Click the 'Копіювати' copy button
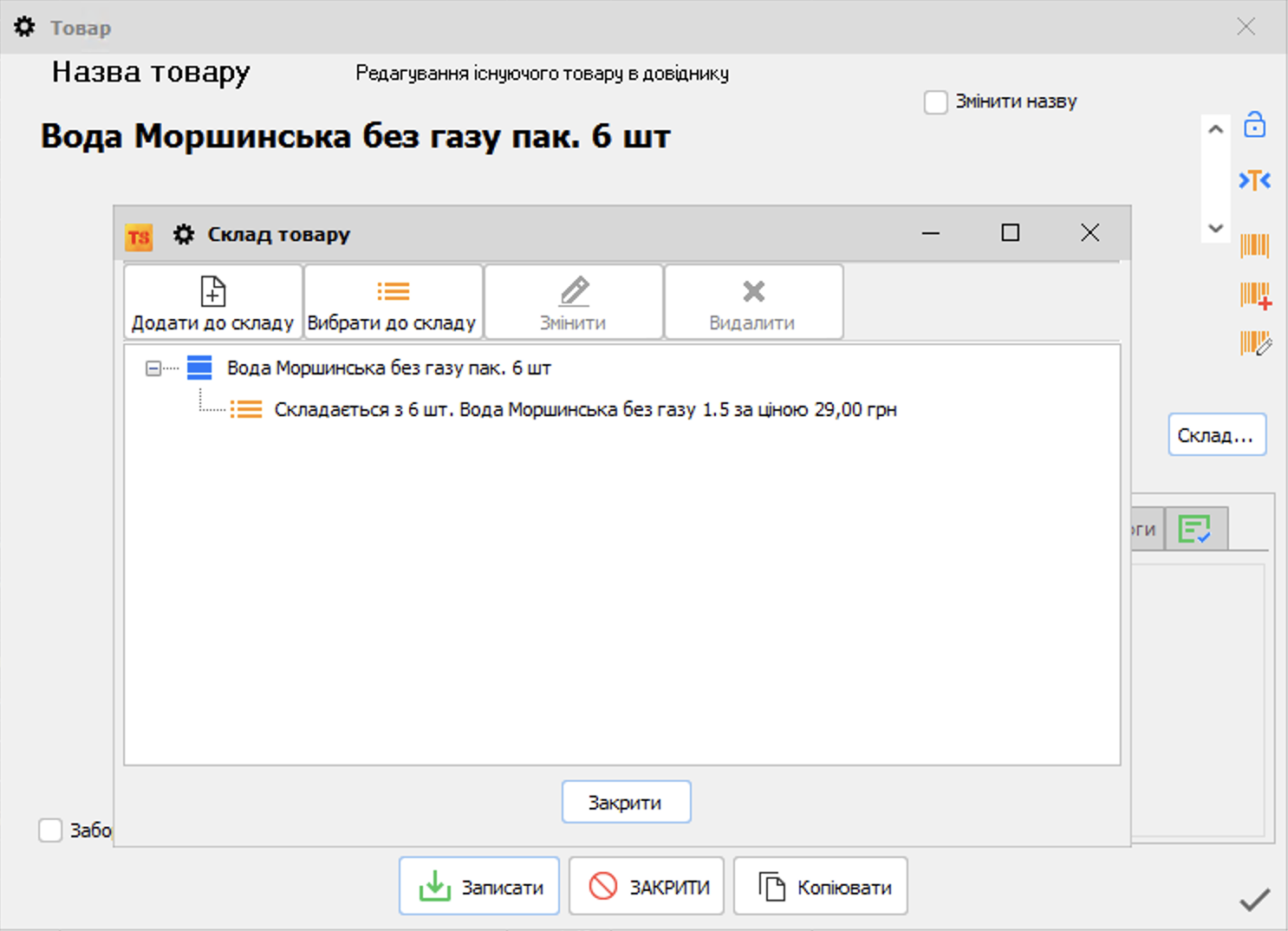The height and width of the screenshot is (931, 1288). (x=820, y=887)
